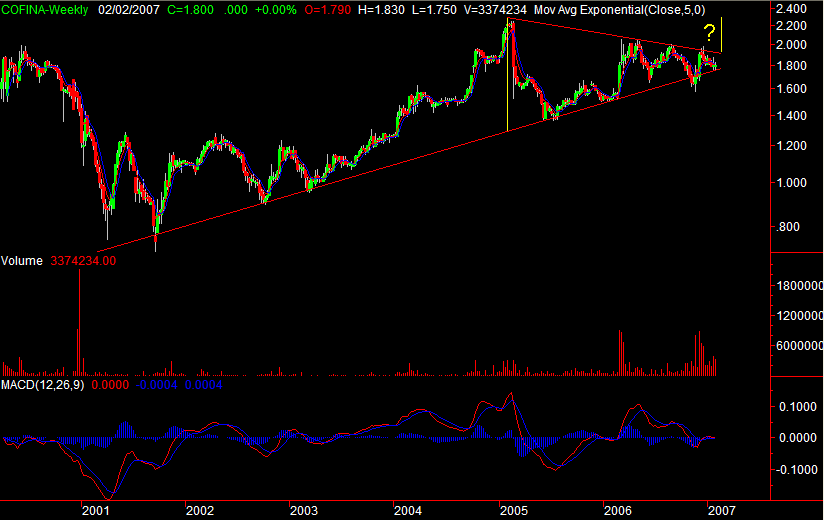Click the 2002 year marker on time axis

pyautogui.click(x=200, y=510)
